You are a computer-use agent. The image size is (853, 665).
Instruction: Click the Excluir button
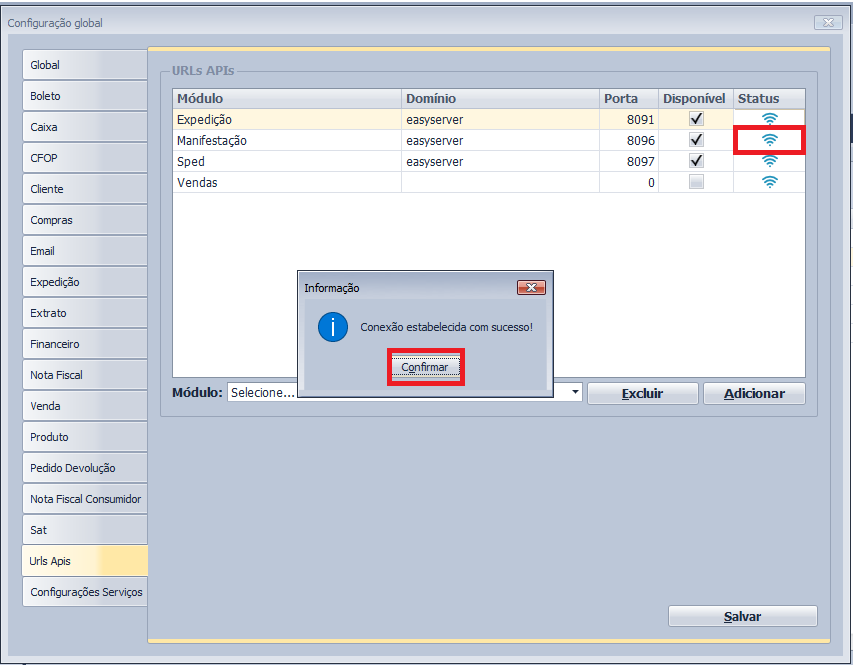(642, 393)
